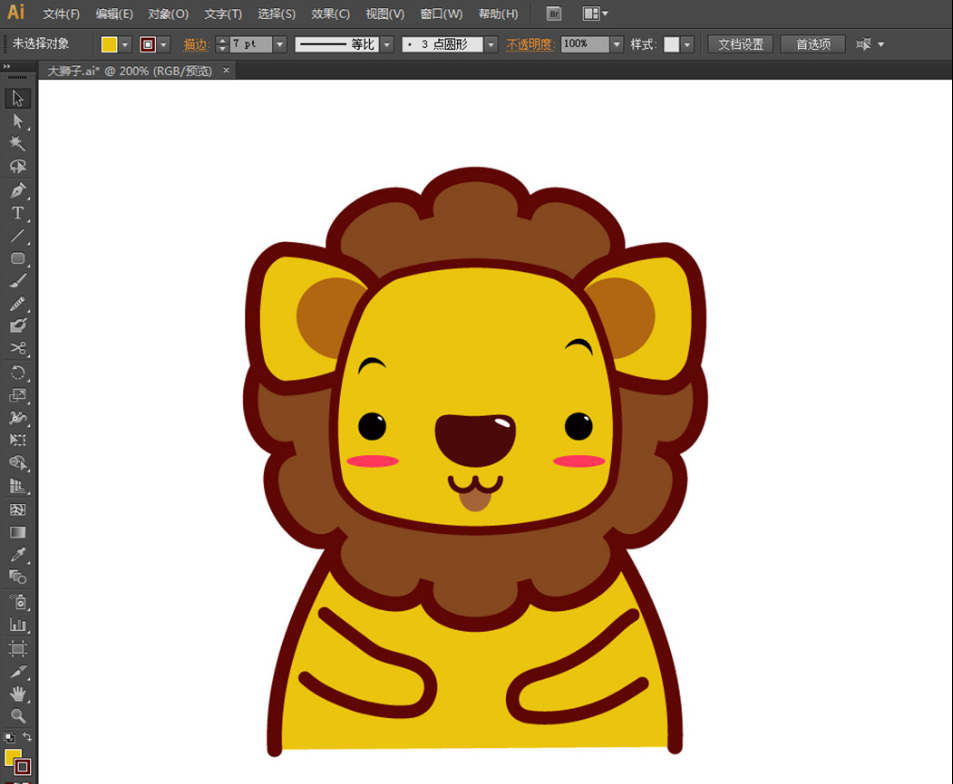
Task: Choose the Magic Wand tool
Action: (x=17, y=144)
